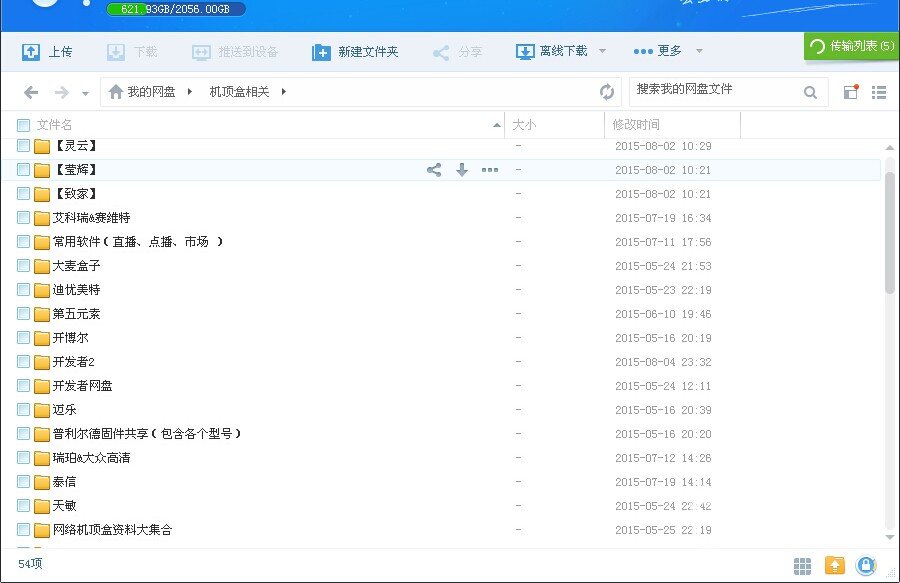The image size is (900, 583).
Task: Sort by the 大小 column header
Action: pos(524,125)
